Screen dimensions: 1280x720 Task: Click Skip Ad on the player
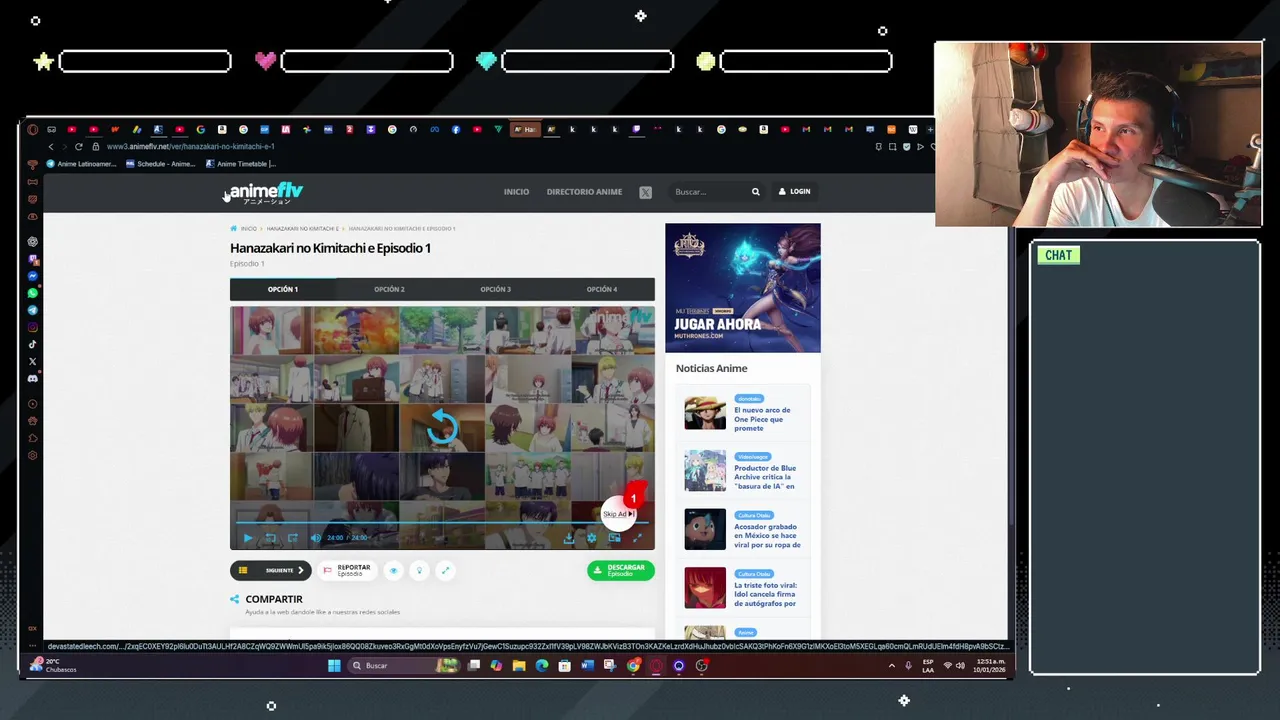[x=619, y=514]
